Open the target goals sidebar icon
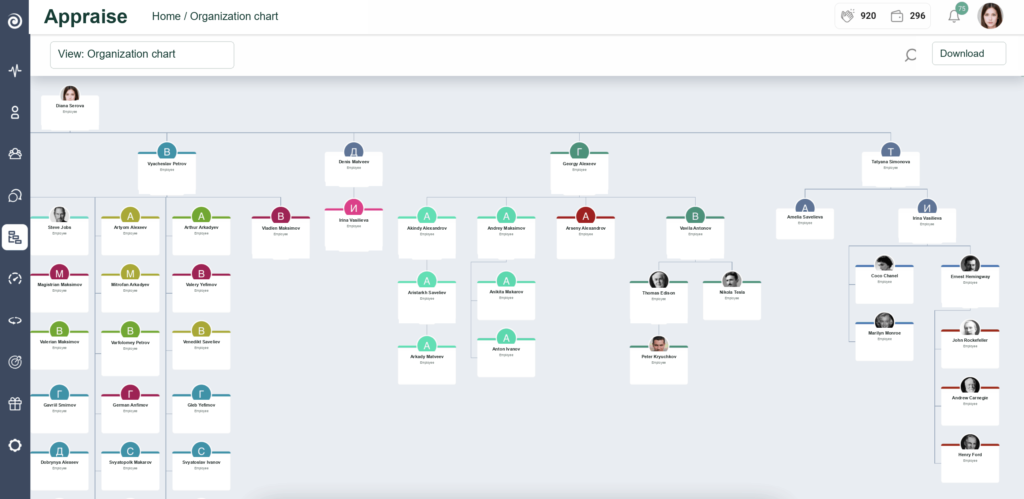 pyautogui.click(x=15, y=362)
